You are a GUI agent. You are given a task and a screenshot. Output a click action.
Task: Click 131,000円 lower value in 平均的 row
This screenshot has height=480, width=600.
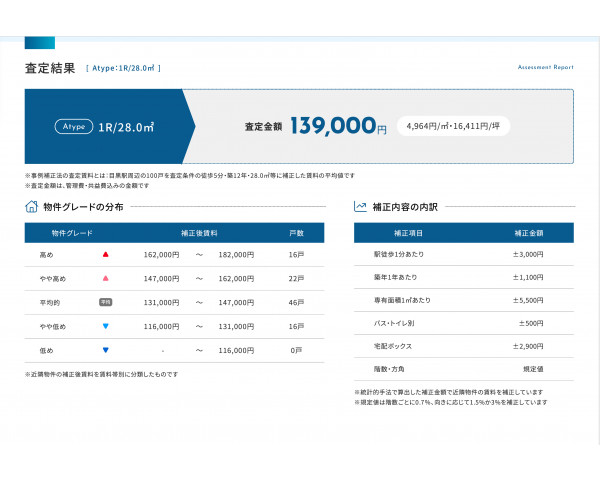pos(161,302)
